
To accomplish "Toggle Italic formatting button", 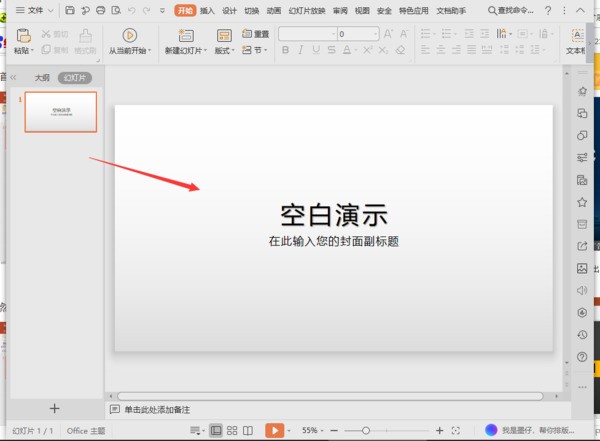I will pos(302,50).
